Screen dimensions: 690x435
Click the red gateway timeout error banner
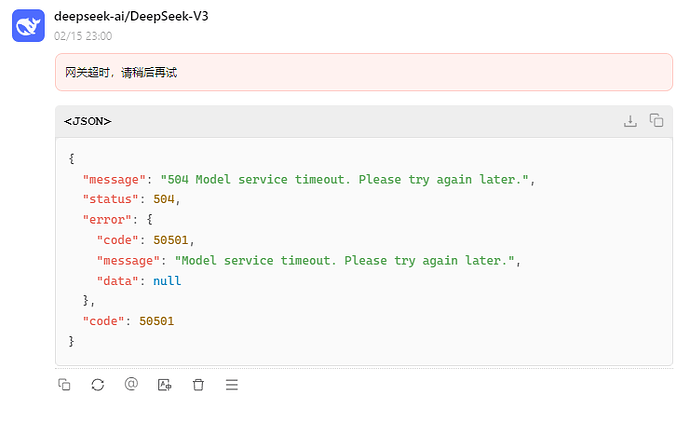point(364,72)
